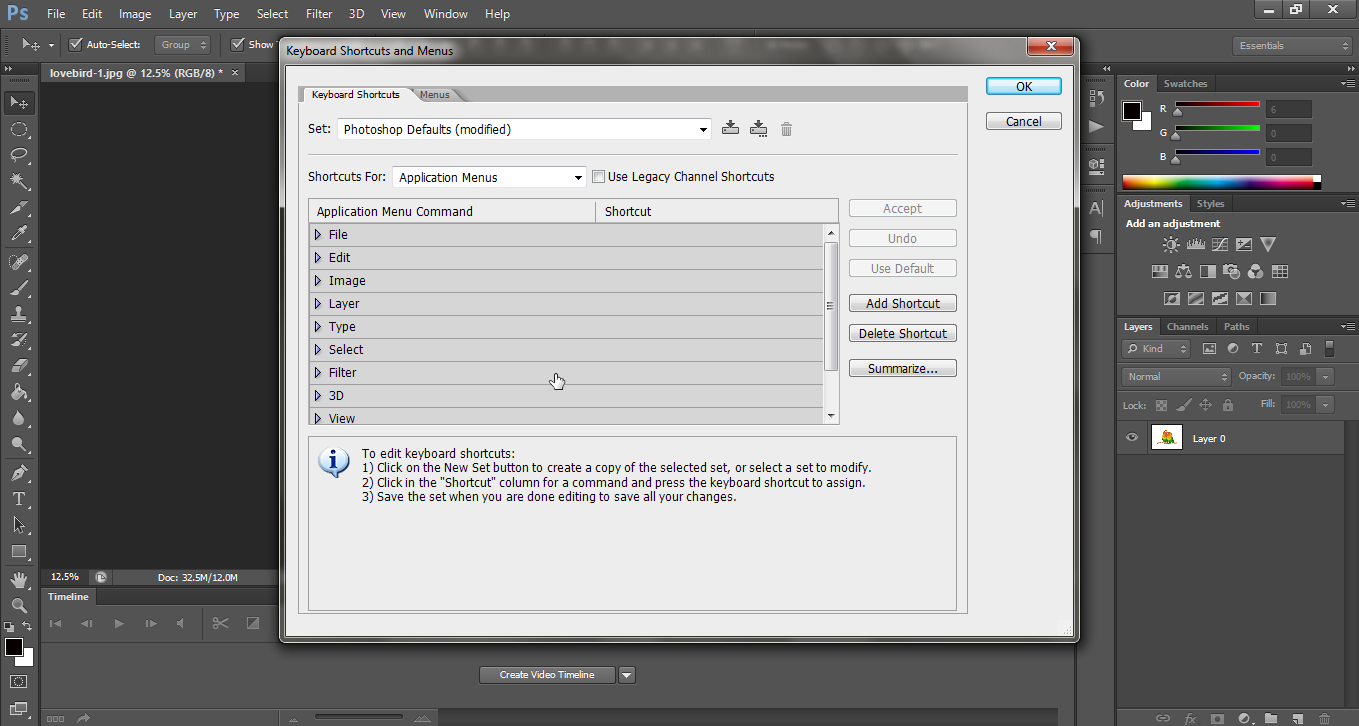1359x726 pixels.
Task: Switch to the Paths tab
Action: tap(1237, 327)
